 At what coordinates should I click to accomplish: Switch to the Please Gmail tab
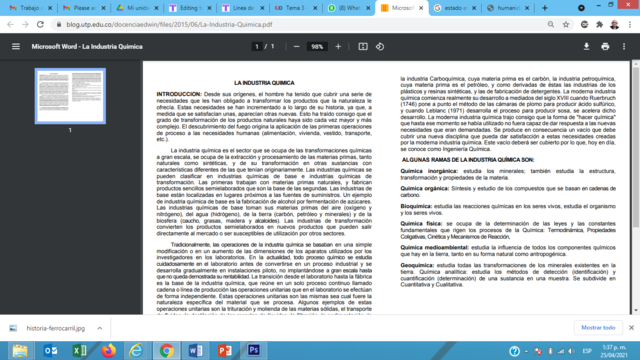[x=84, y=8]
